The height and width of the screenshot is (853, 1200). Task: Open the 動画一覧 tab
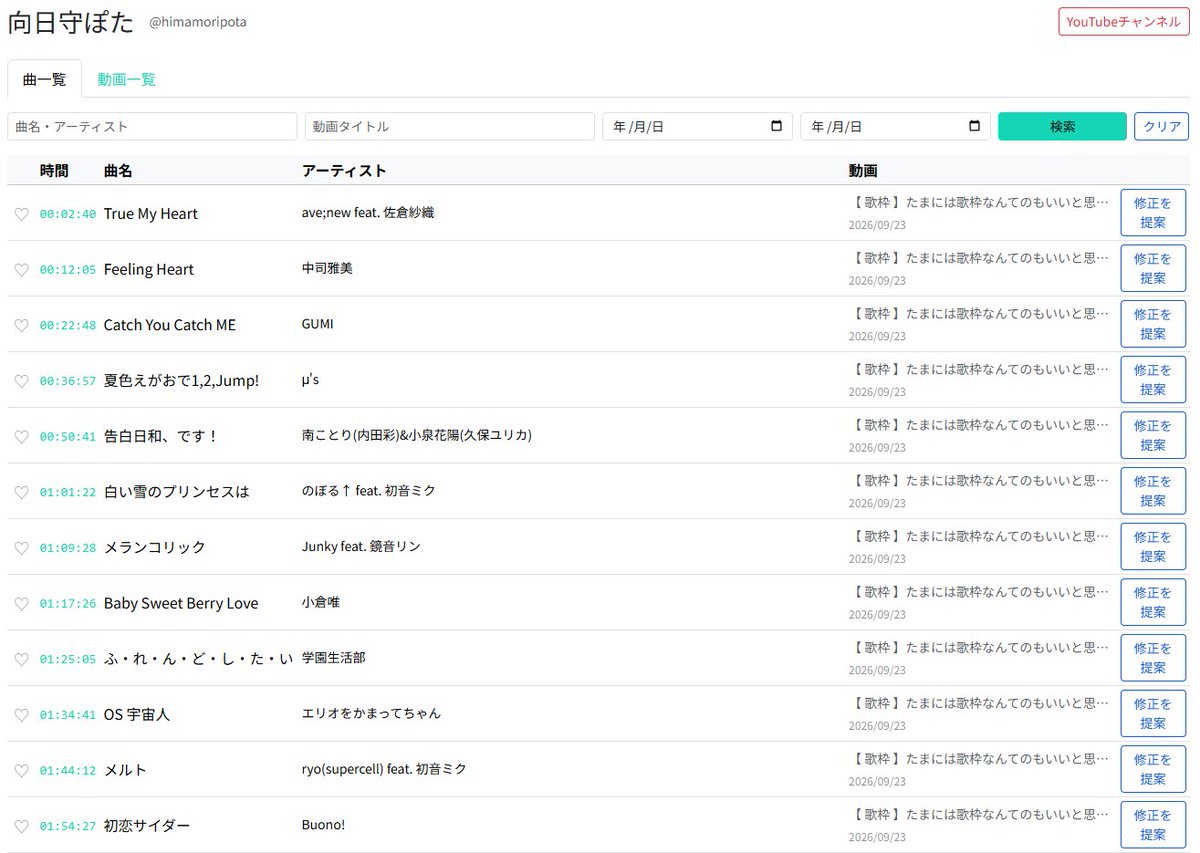click(126, 79)
